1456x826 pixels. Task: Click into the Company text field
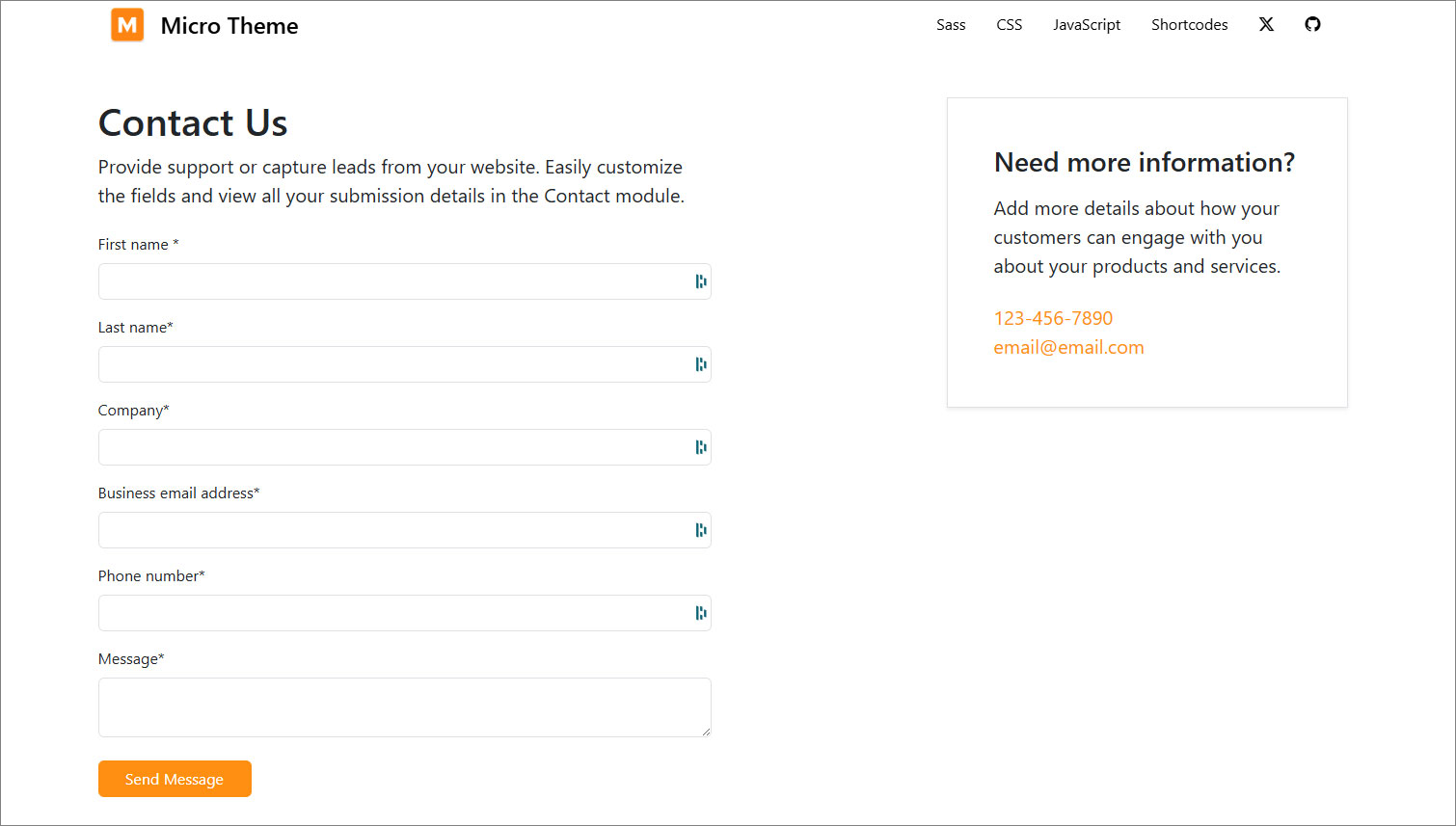pos(391,447)
